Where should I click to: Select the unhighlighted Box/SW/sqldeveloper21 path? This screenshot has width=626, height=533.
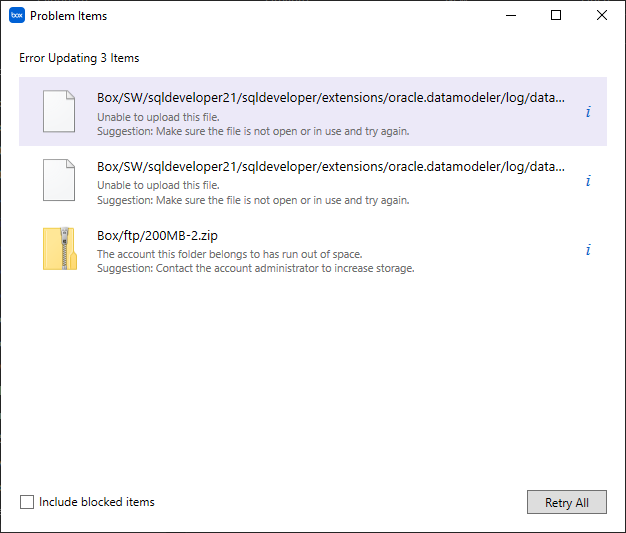point(330,167)
